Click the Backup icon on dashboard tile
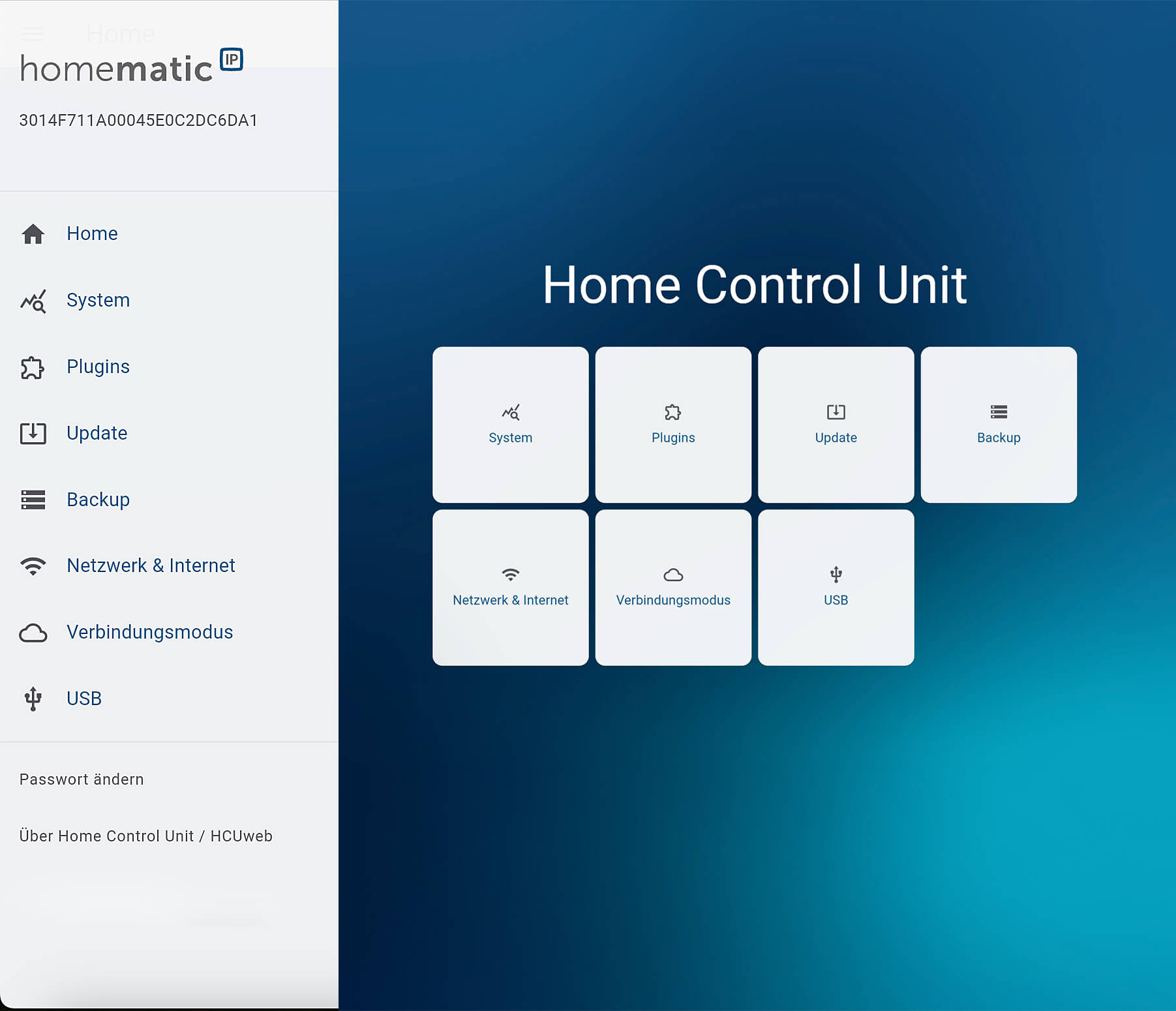 999,412
